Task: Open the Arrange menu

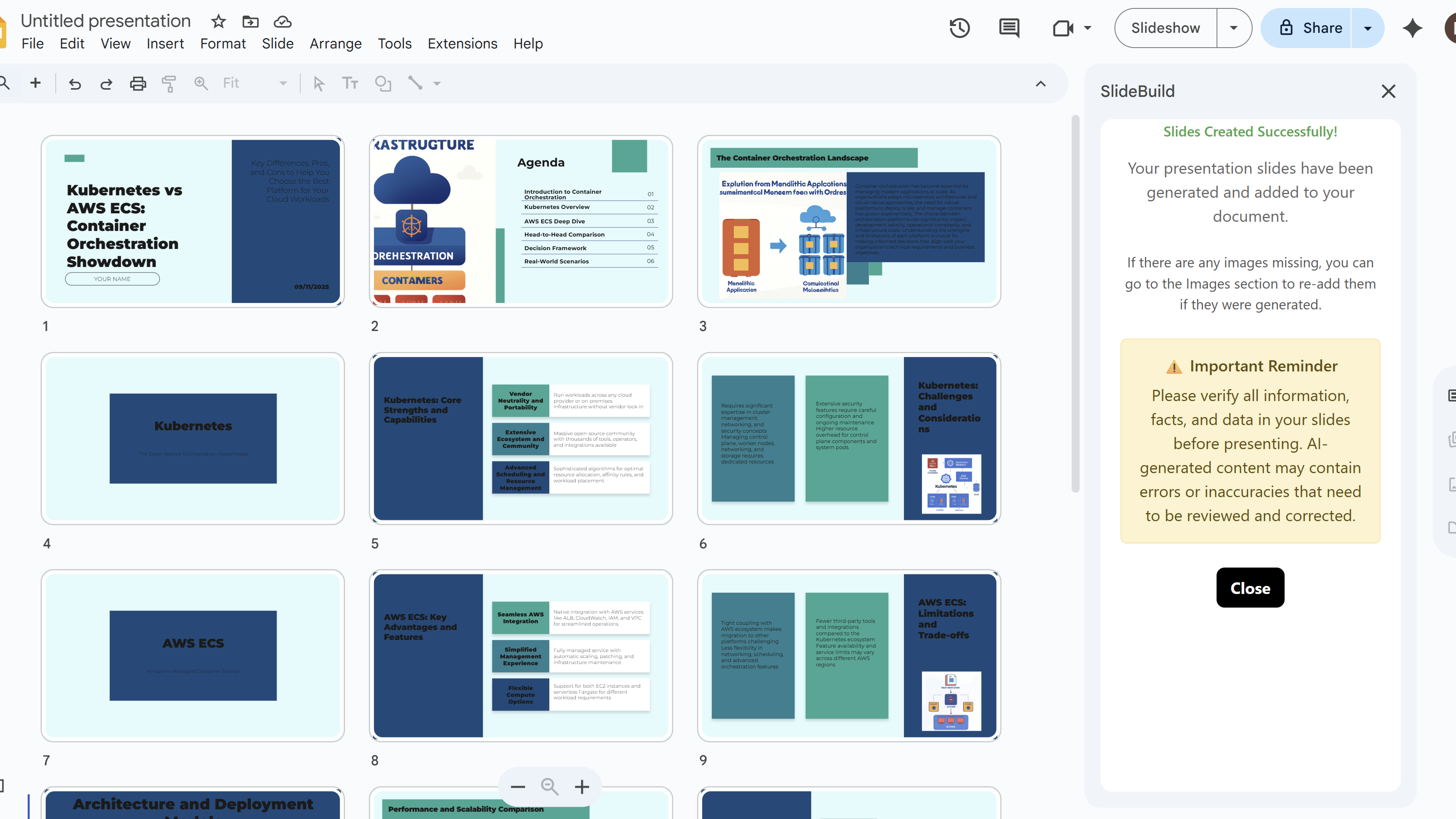Action: pyautogui.click(x=335, y=44)
